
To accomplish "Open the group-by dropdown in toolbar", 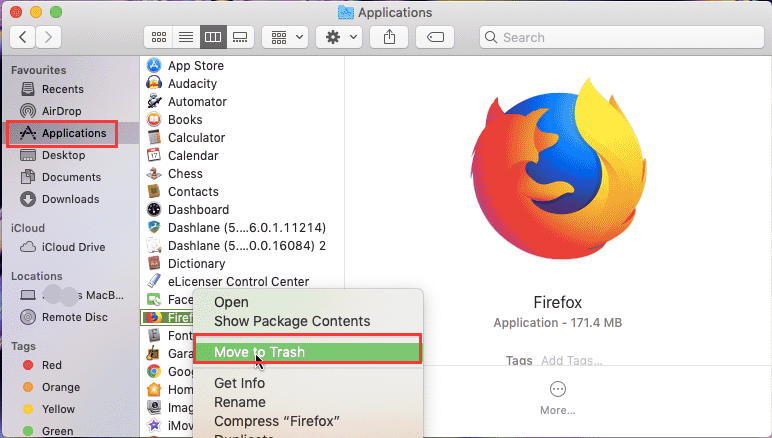I will (287, 37).
